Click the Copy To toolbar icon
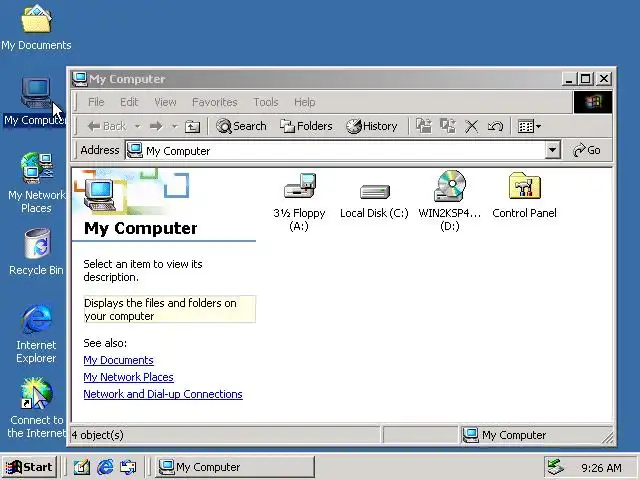This screenshot has height=480, width=640. tap(448, 126)
